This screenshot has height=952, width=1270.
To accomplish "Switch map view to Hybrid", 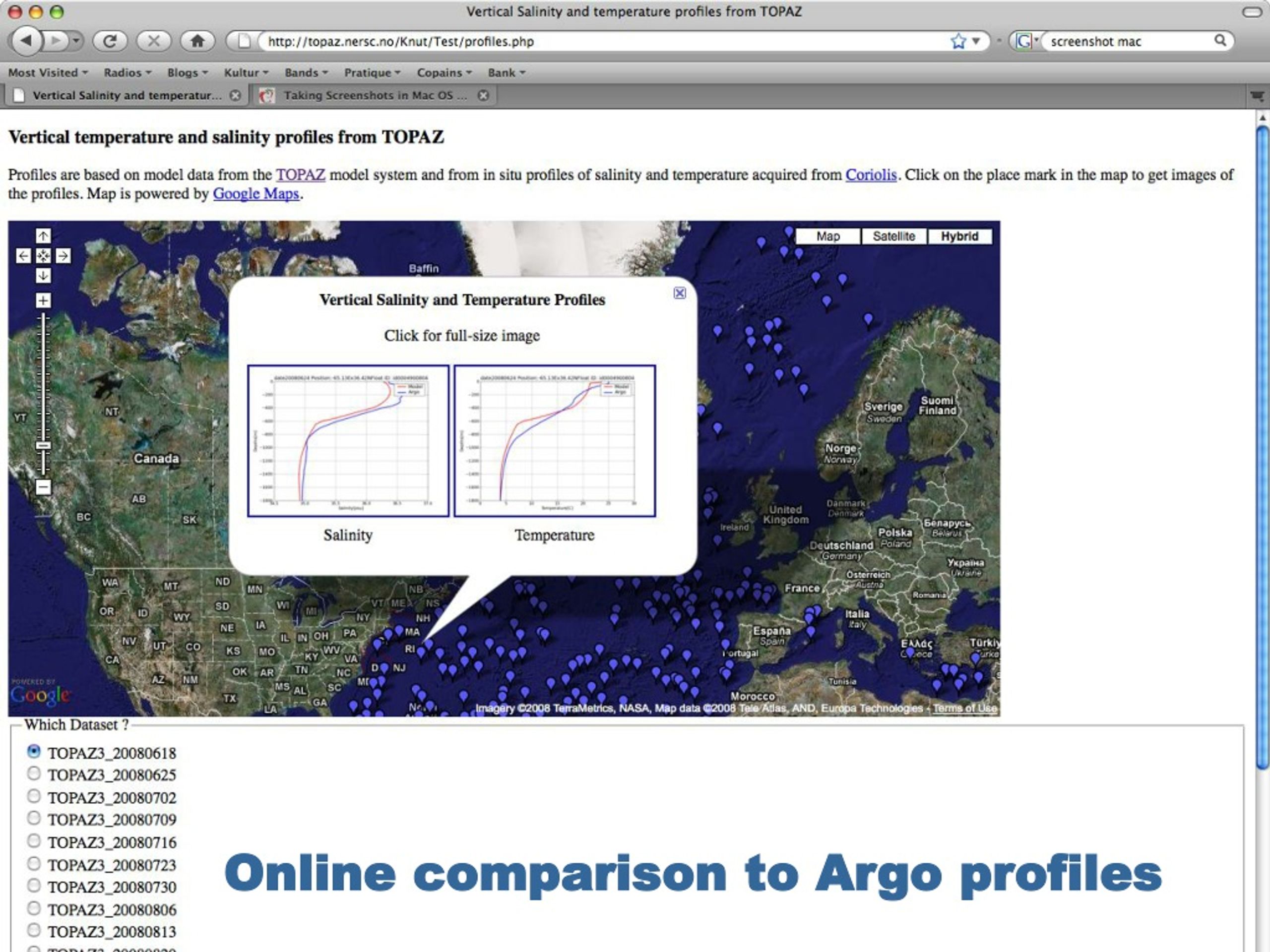I will pos(959,237).
